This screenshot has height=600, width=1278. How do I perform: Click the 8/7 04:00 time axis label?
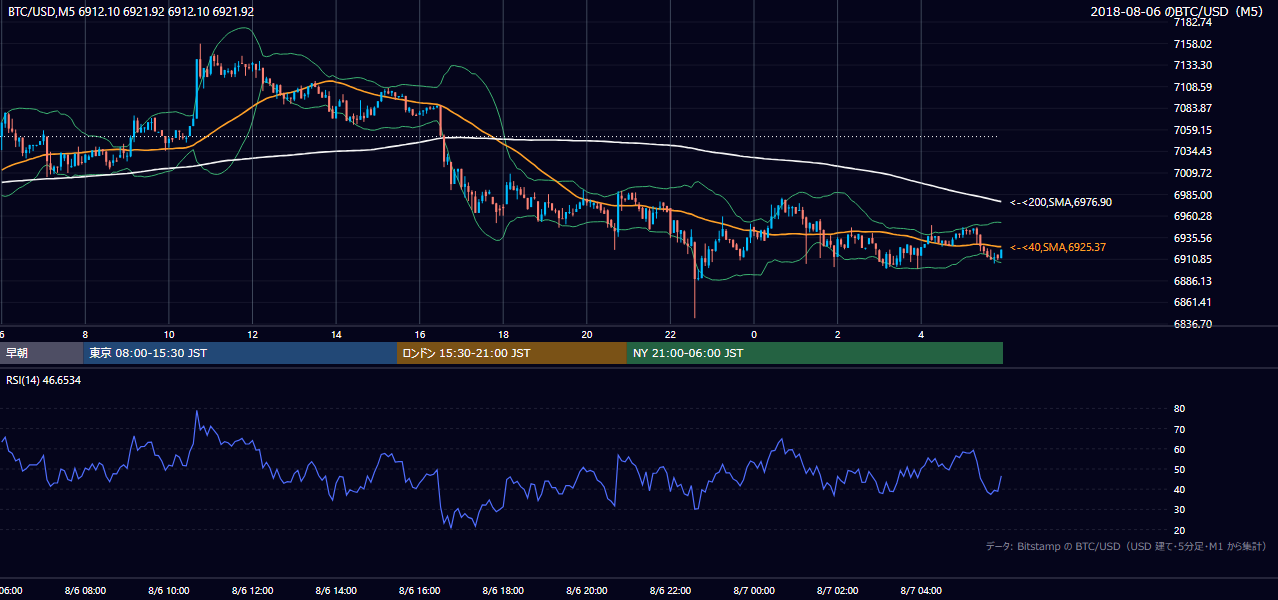click(922, 591)
